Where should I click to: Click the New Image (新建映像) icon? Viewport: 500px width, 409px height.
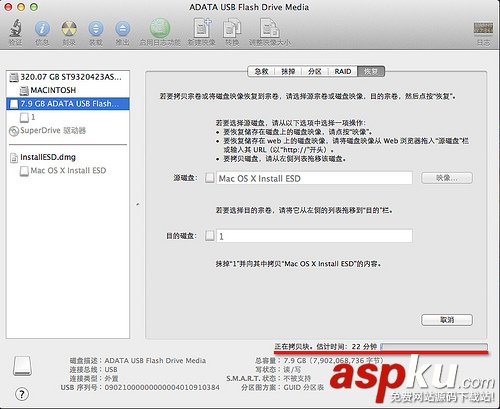[x=202, y=28]
